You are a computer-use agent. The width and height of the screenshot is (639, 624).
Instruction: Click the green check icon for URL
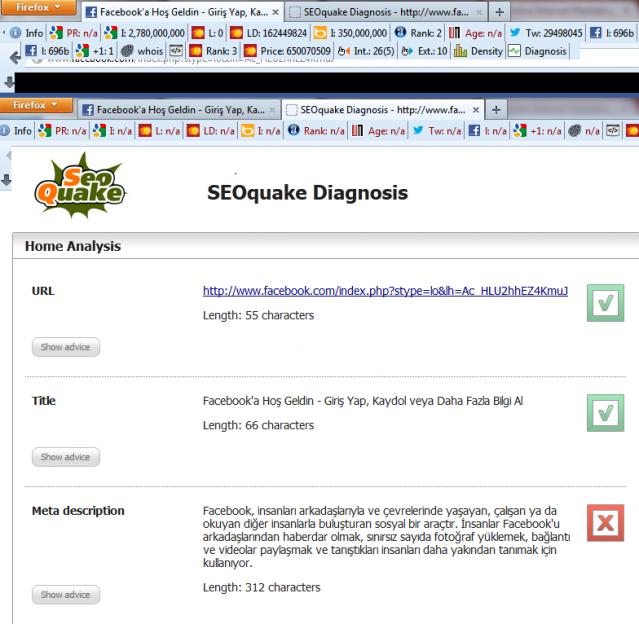tap(605, 303)
